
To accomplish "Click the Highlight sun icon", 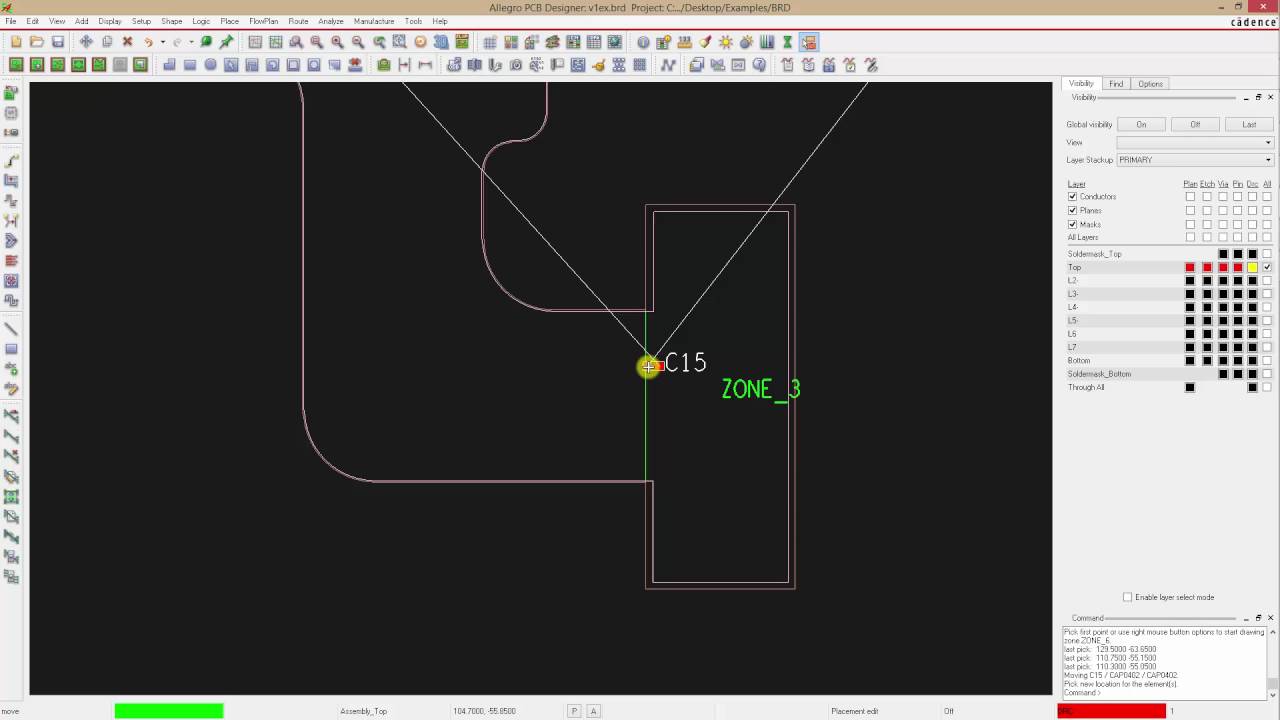I will click(726, 42).
